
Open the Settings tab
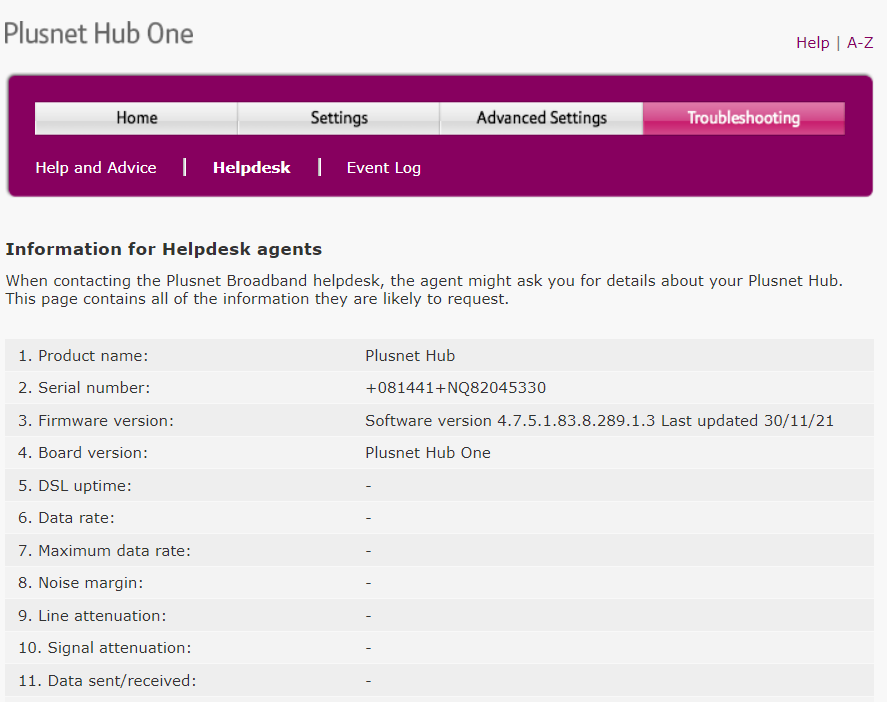coord(338,118)
